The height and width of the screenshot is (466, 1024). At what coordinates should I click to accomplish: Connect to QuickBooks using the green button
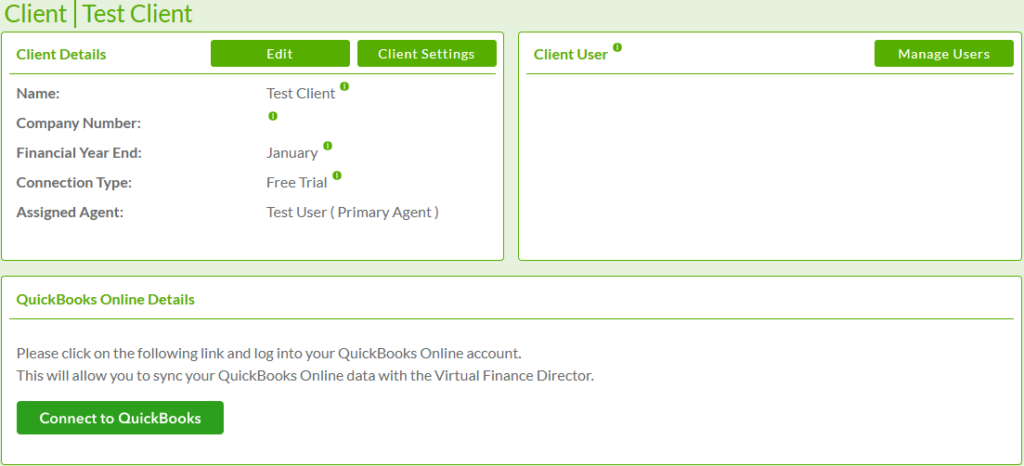[x=120, y=418]
